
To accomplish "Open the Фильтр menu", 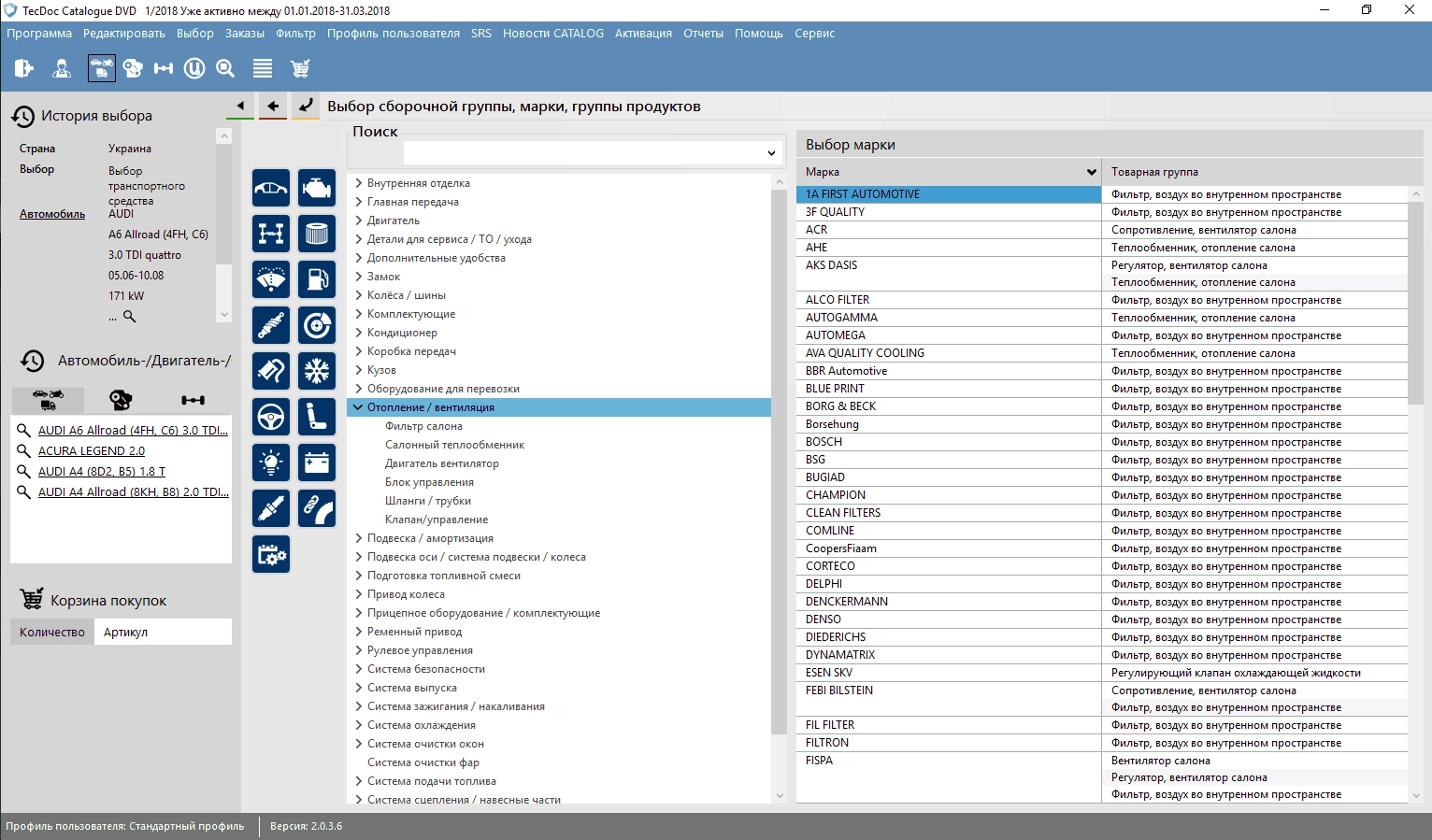I will pyautogui.click(x=296, y=34).
